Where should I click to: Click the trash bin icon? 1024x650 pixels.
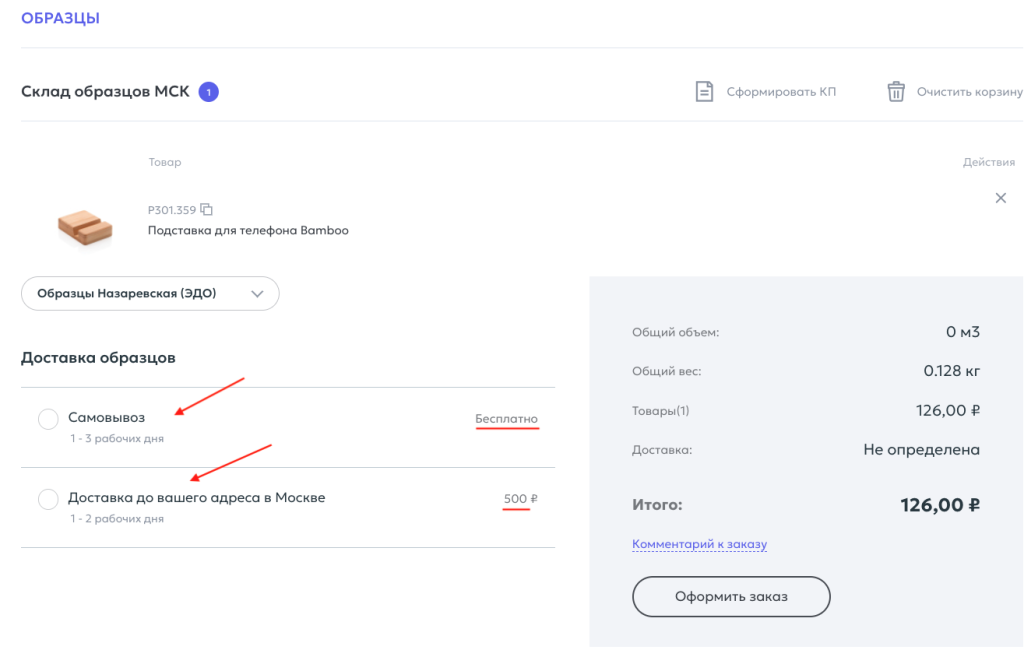896,92
